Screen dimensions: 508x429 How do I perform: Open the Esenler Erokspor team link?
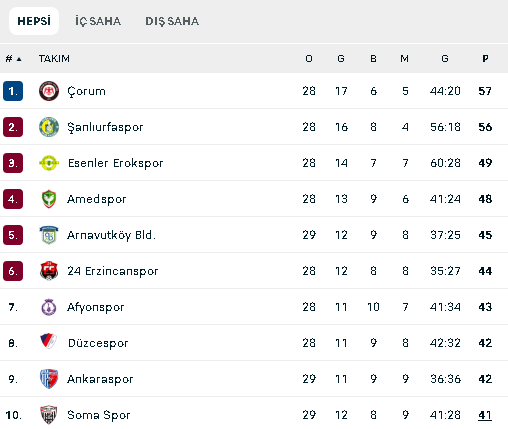coord(115,163)
